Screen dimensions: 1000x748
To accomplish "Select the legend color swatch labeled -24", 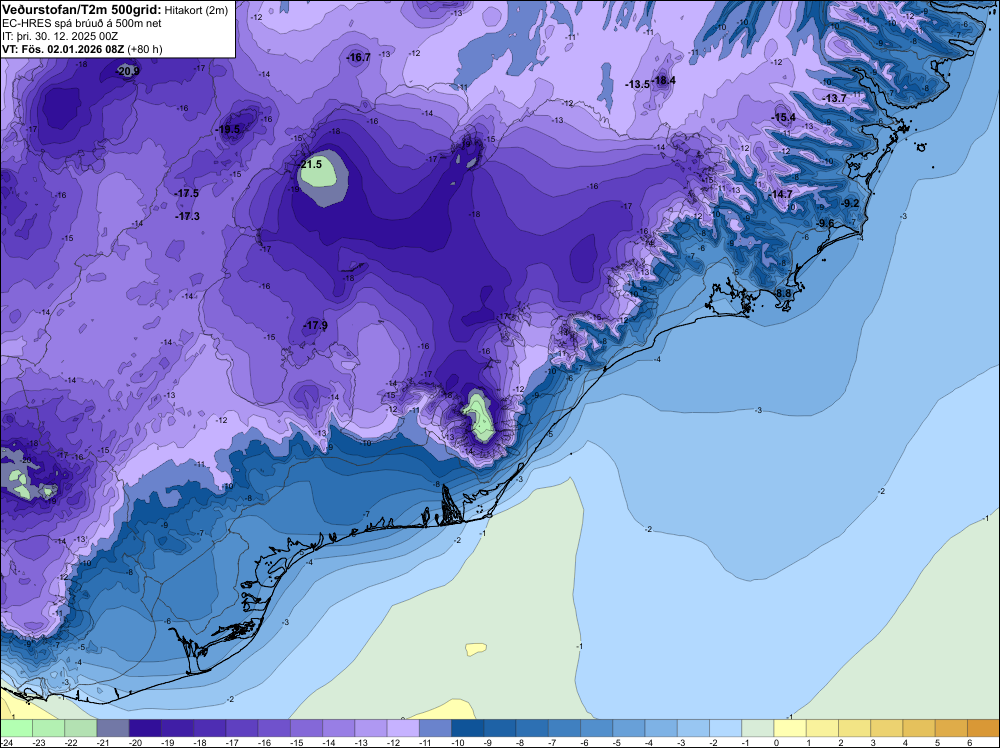I will [x=16, y=728].
